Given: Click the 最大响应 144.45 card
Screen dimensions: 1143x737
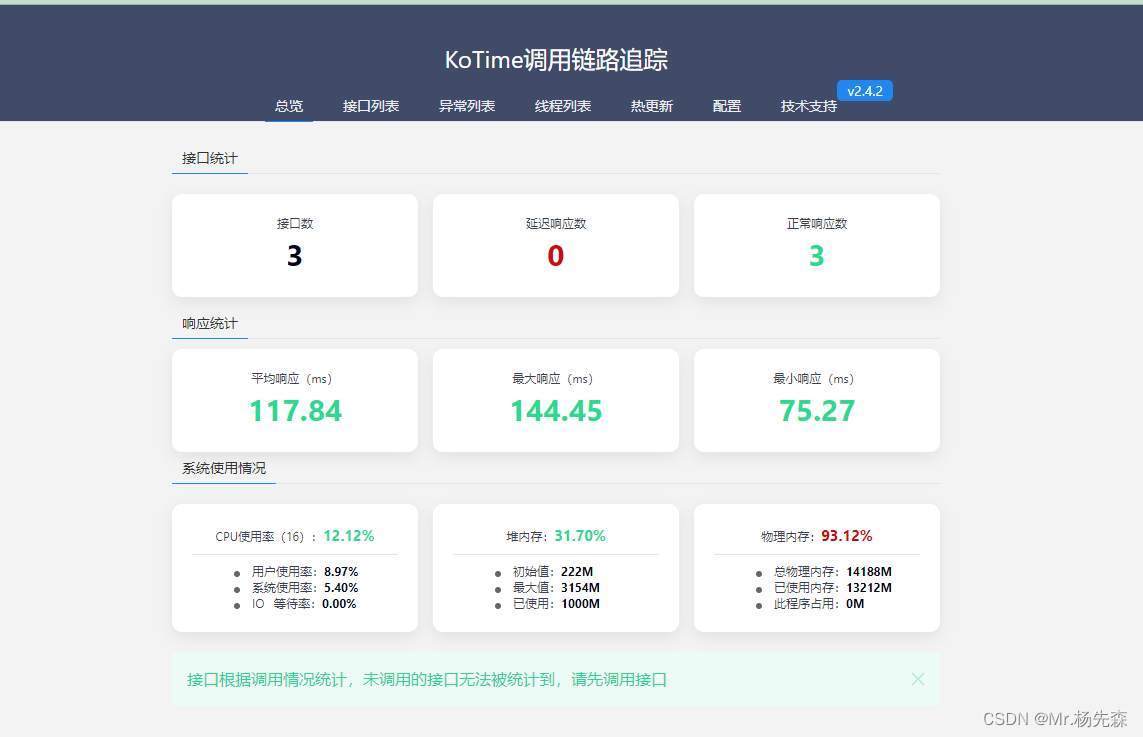Looking at the screenshot, I should point(555,400).
